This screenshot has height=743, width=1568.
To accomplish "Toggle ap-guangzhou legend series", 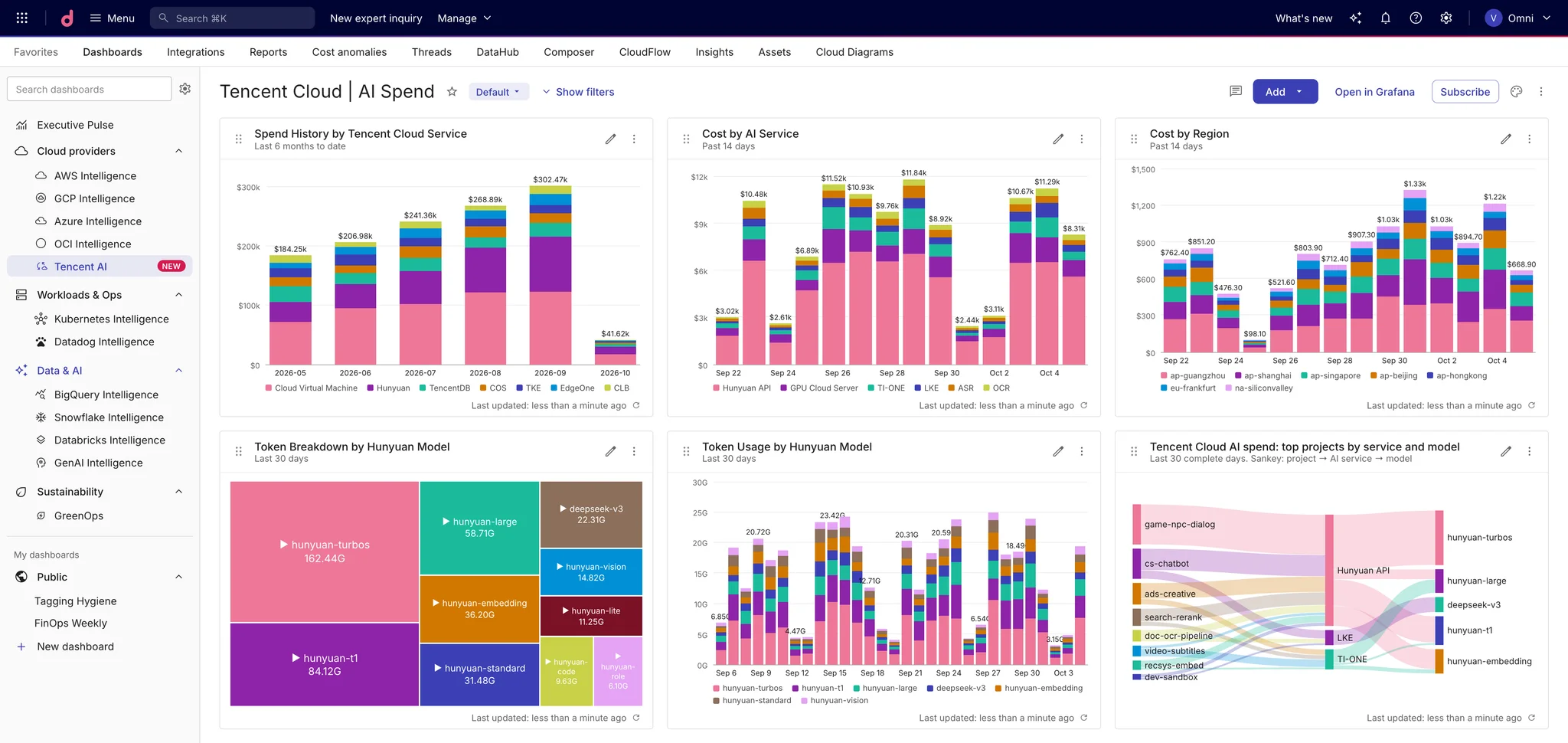I will click(1193, 376).
